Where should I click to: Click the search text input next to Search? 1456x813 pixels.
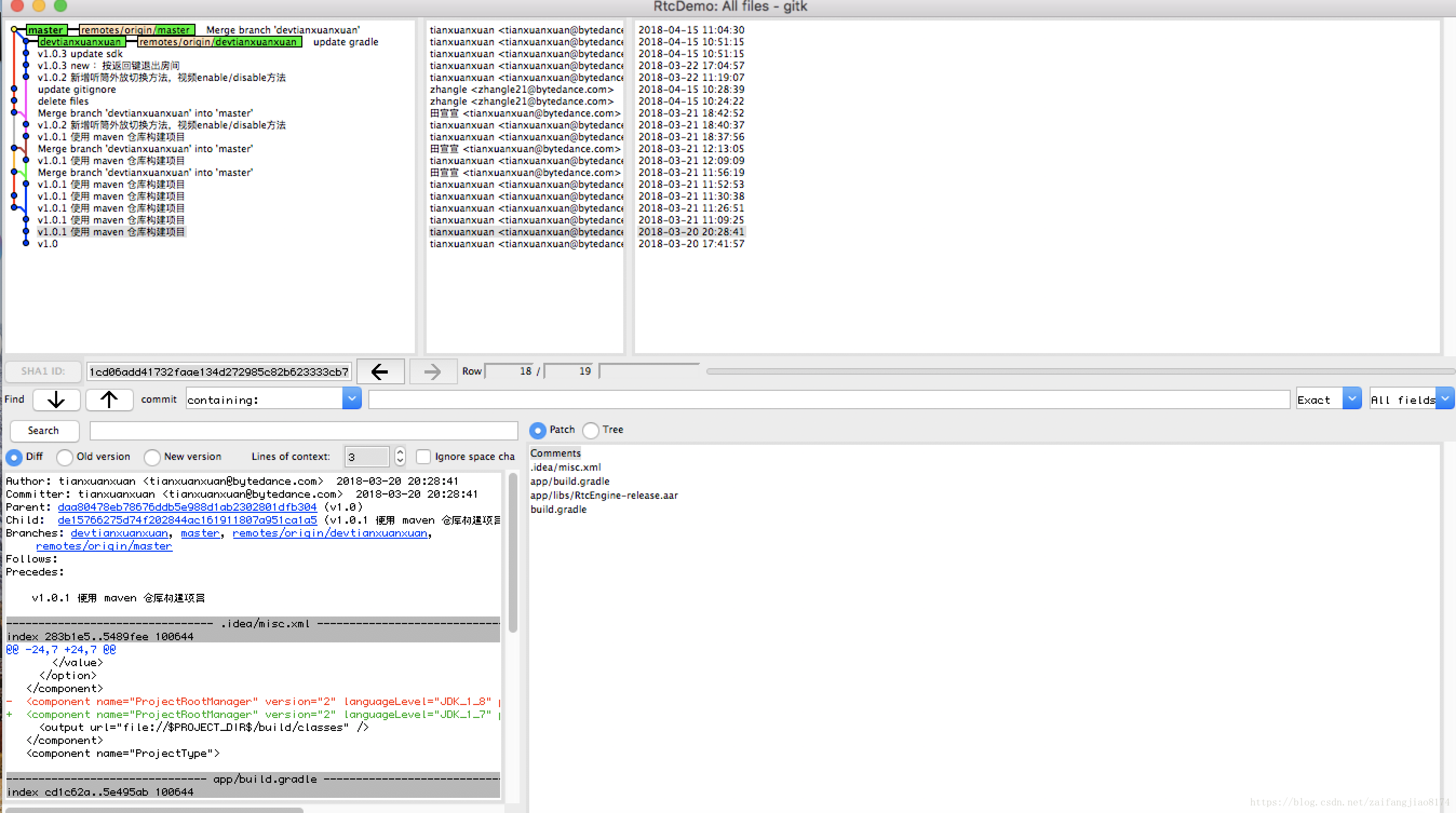(304, 430)
